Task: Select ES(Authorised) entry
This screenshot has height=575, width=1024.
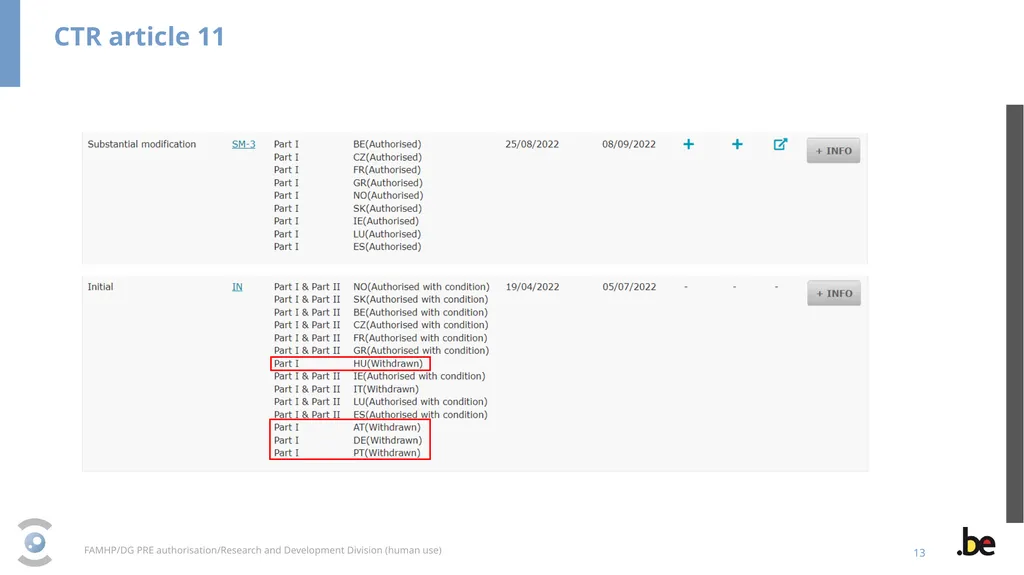Action: coord(387,246)
